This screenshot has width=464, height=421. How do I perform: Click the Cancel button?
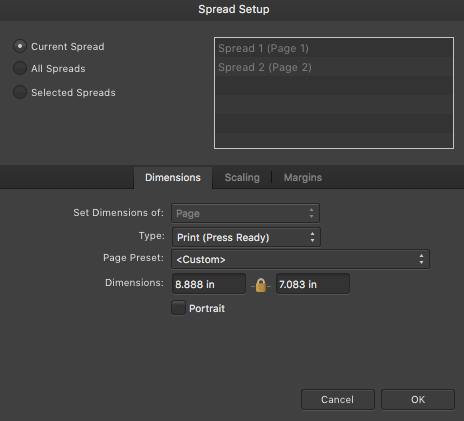point(338,399)
